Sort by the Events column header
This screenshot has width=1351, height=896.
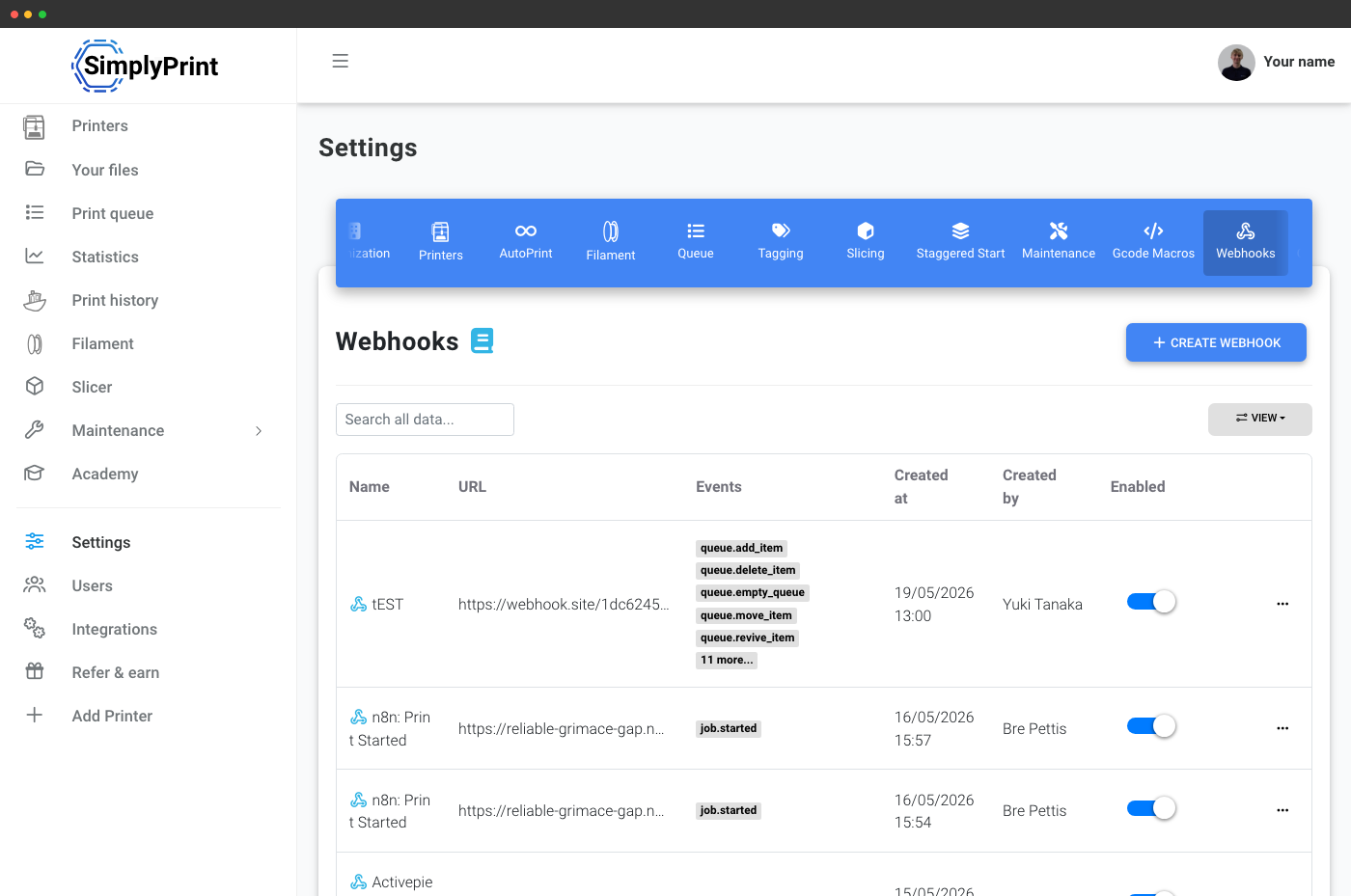click(719, 487)
